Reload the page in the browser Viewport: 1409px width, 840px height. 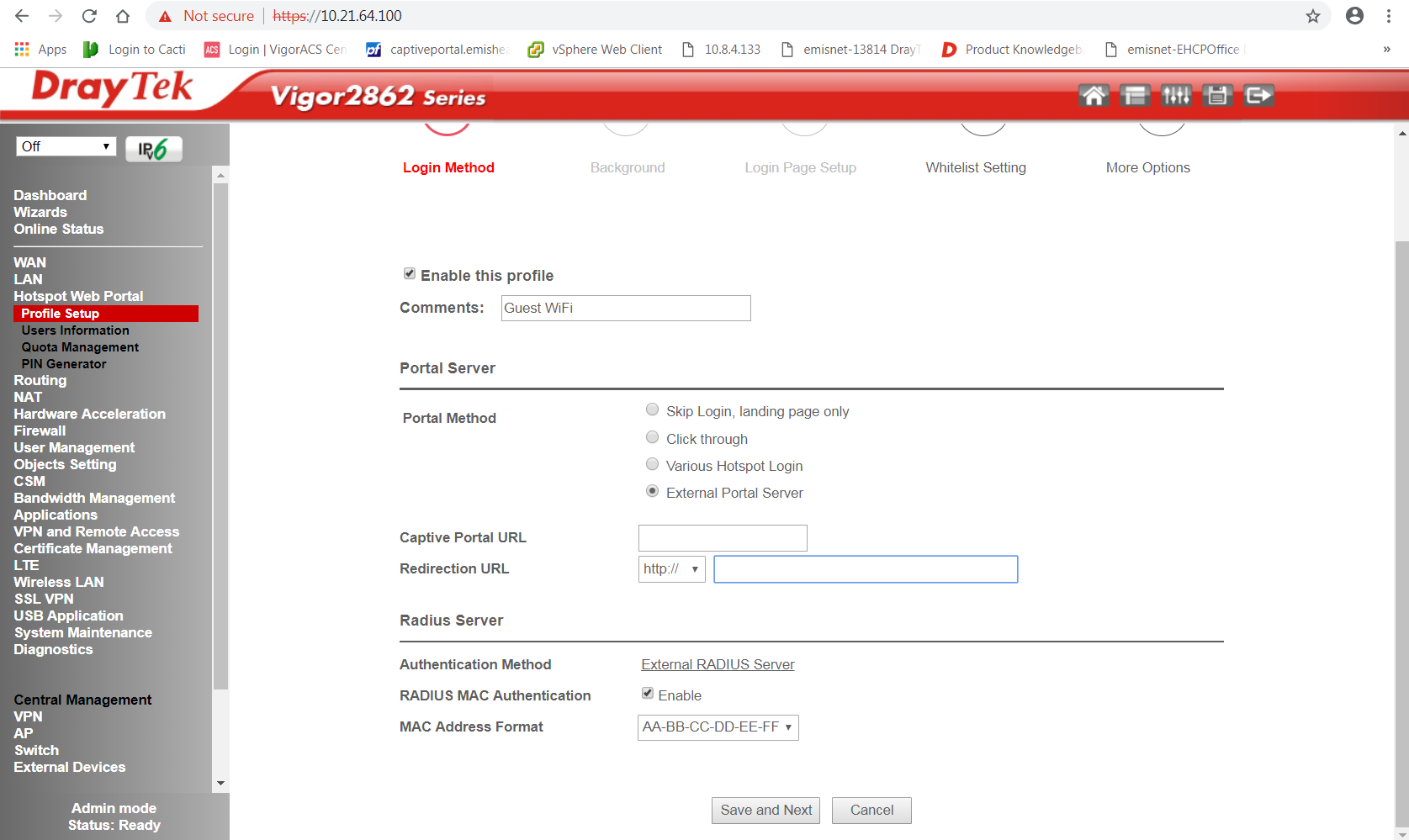[89, 16]
